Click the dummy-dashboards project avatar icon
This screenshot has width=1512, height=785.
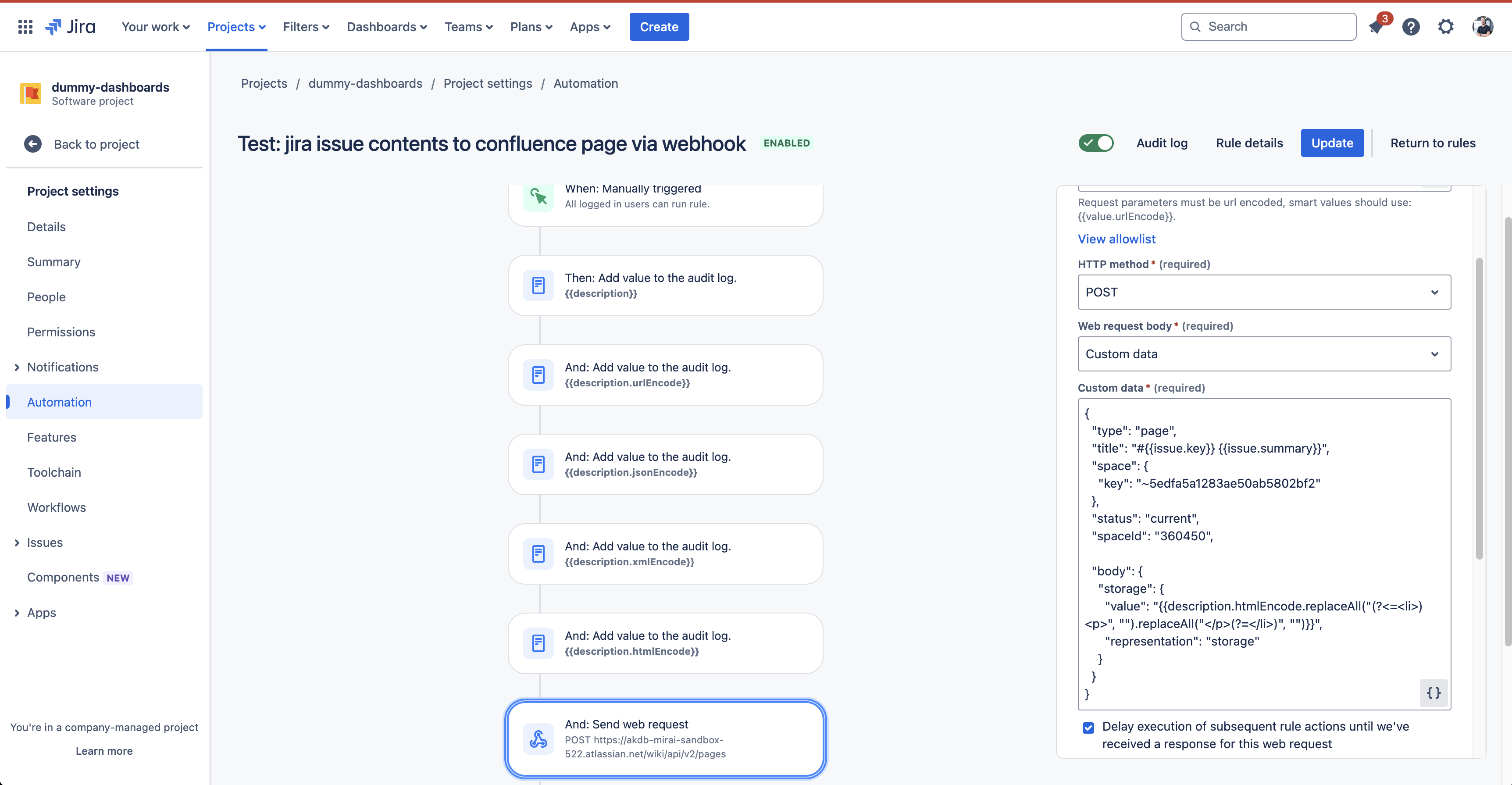coord(31,93)
